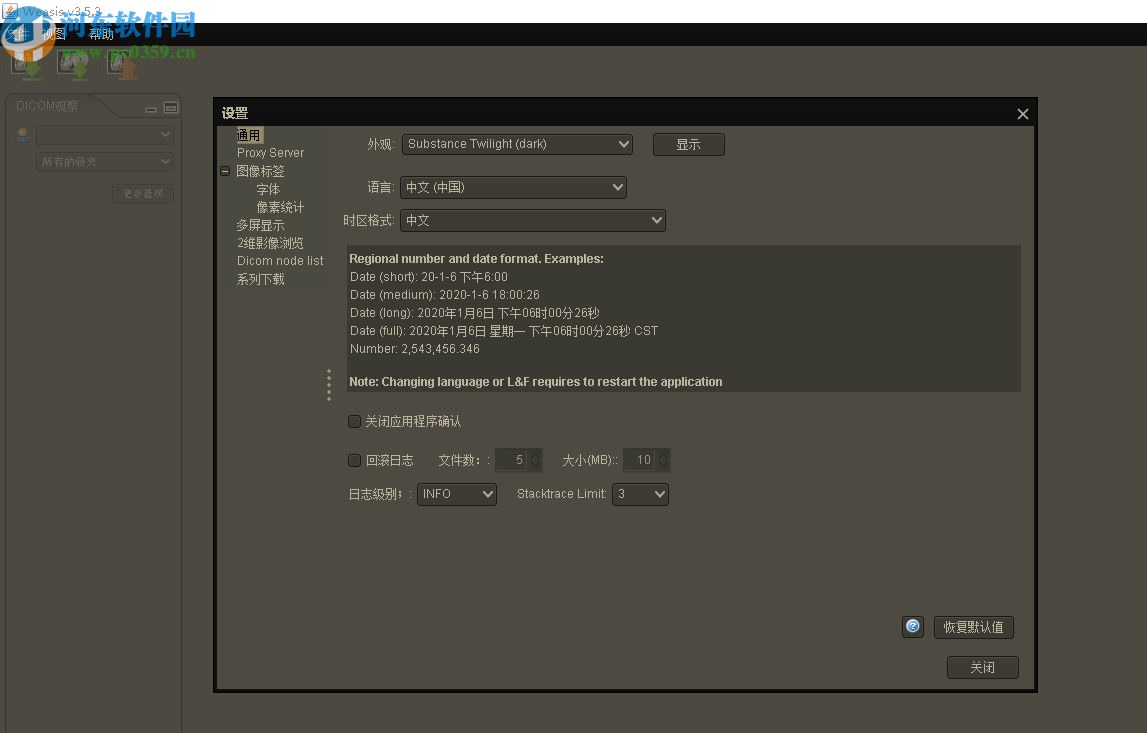This screenshot has height=733, width=1147.
Task: Click the 更多选项 button in left panel
Action: (143, 193)
